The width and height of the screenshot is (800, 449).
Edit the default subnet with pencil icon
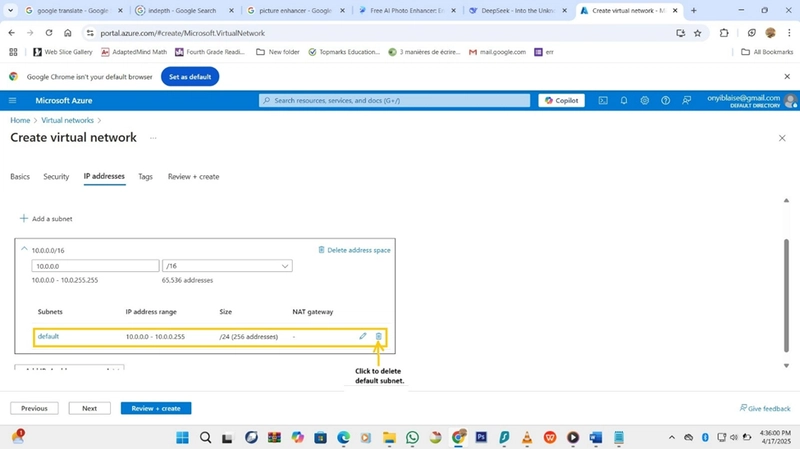click(363, 336)
